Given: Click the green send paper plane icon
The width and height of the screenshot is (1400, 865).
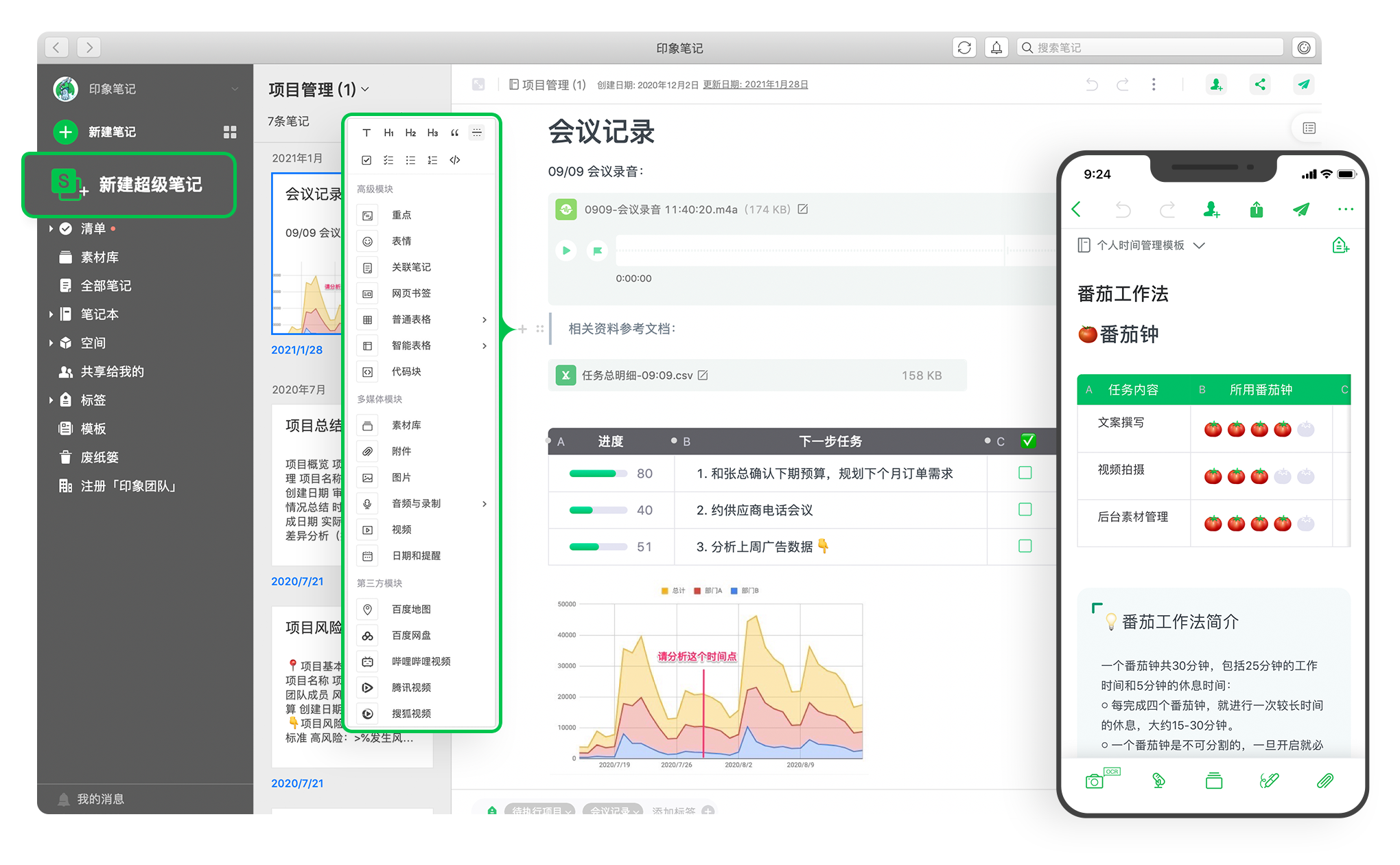Looking at the screenshot, I should click(x=1303, y=84).
